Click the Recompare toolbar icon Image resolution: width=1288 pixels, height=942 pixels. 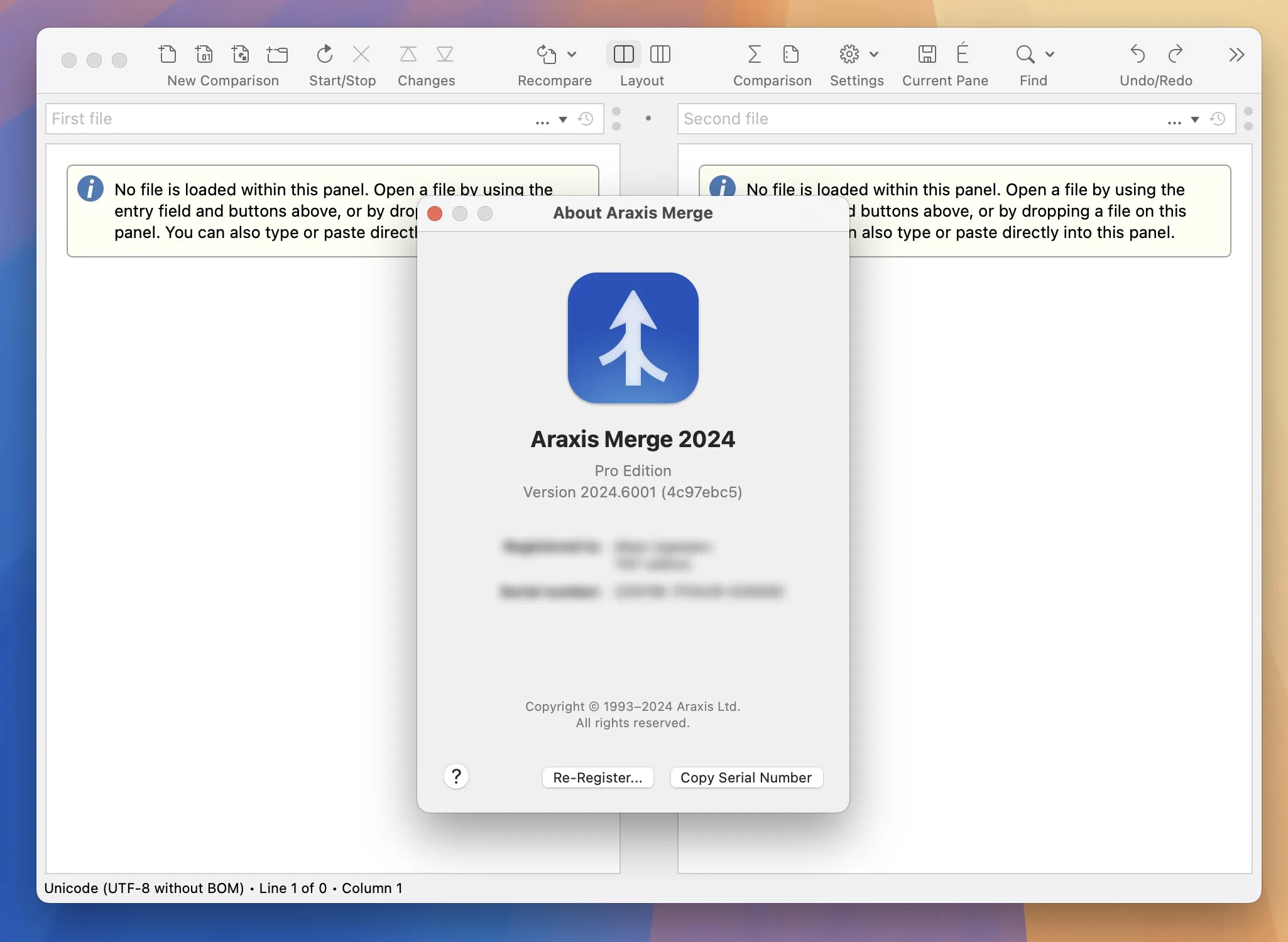(547, 54)
